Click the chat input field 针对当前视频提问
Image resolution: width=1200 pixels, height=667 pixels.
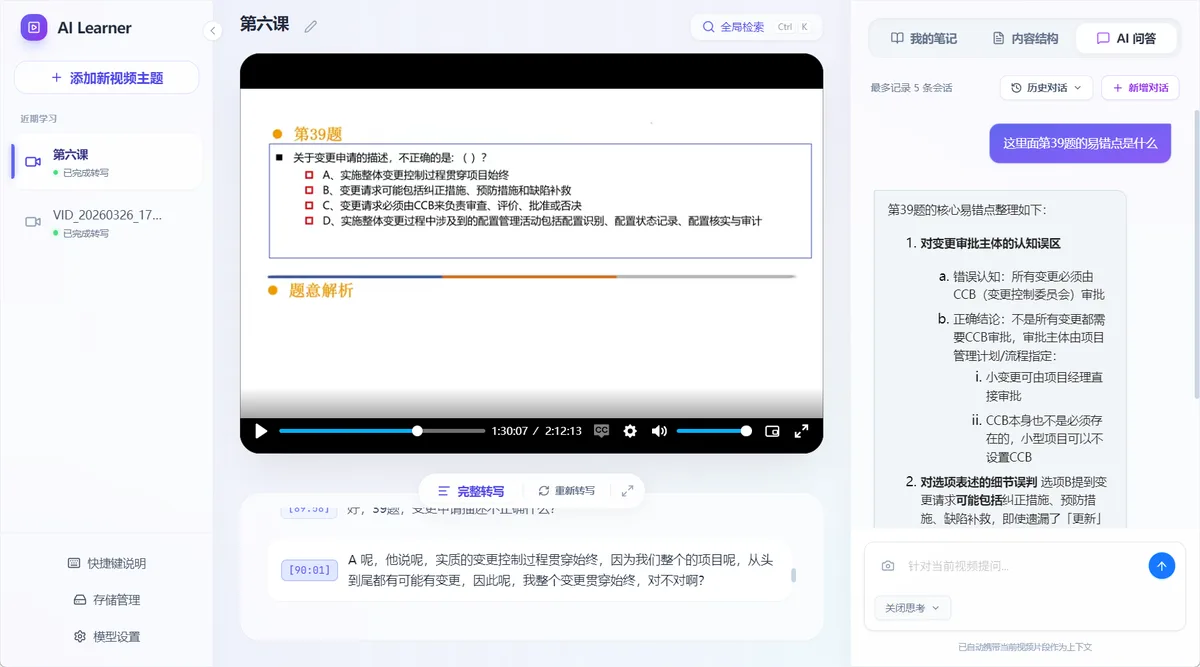(x=1020, y=566)
